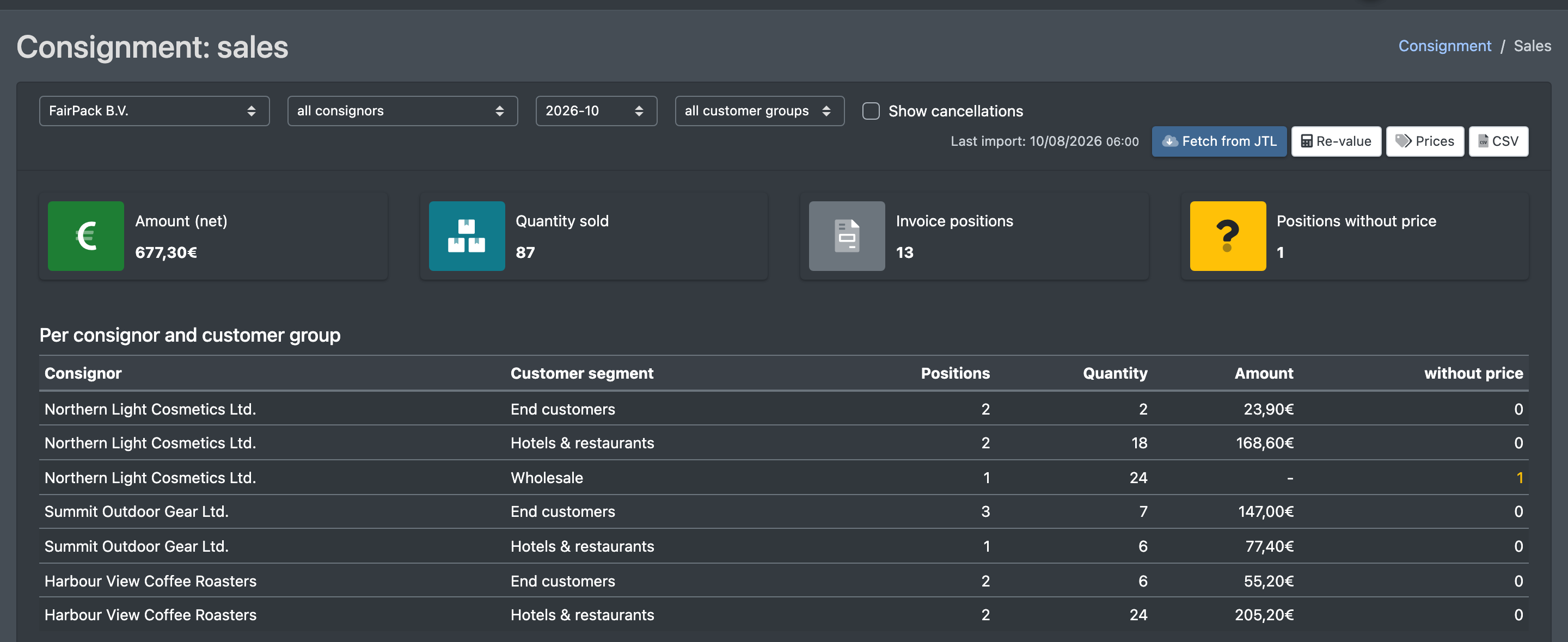Click the 77,40€ amount cell
The image size is (1568, 642).
(x=1269, y=546)
